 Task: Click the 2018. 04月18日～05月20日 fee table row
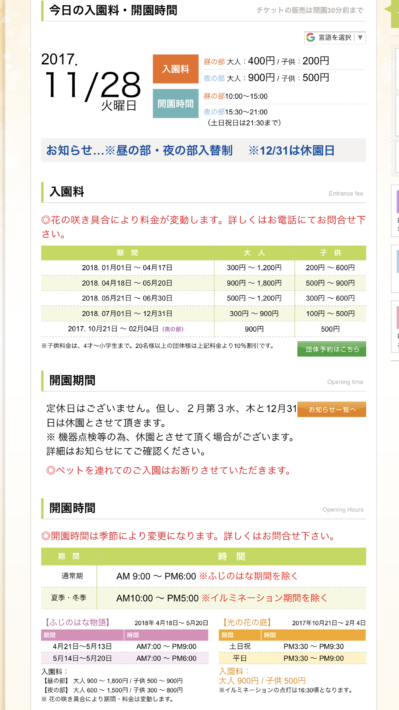pyautogui.click(x=203, y=283)
